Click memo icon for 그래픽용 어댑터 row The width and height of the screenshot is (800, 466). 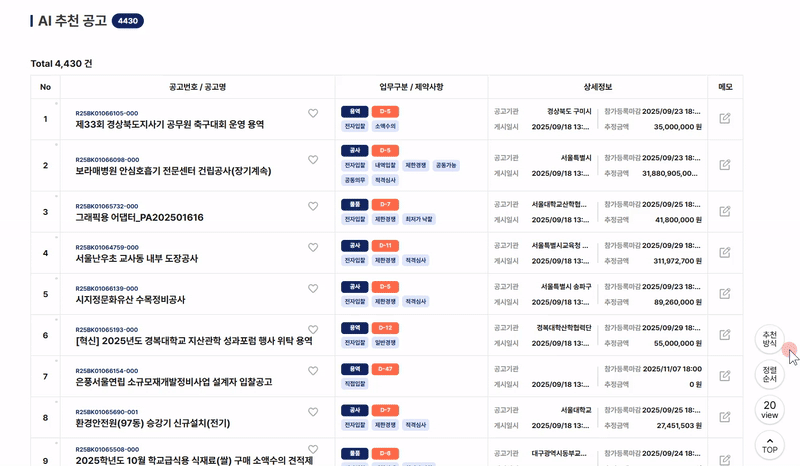coord(725,212)
